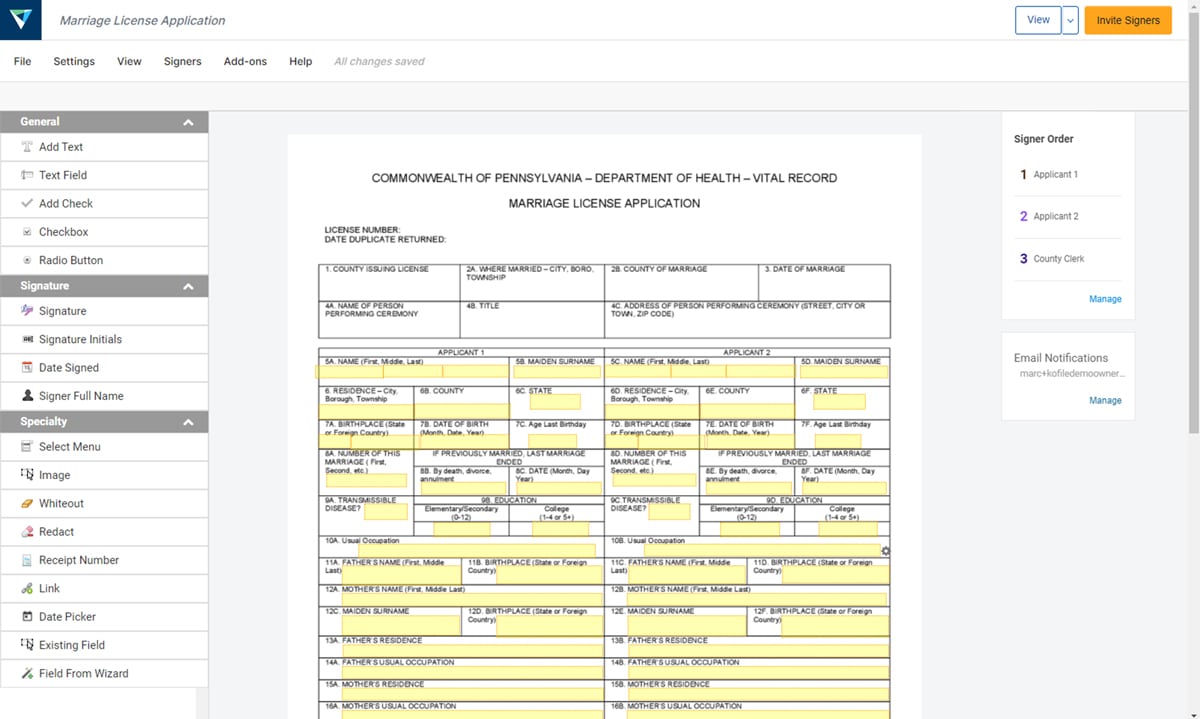
Task: Choose the Select Menu tool icon
Action: point(27,447)
